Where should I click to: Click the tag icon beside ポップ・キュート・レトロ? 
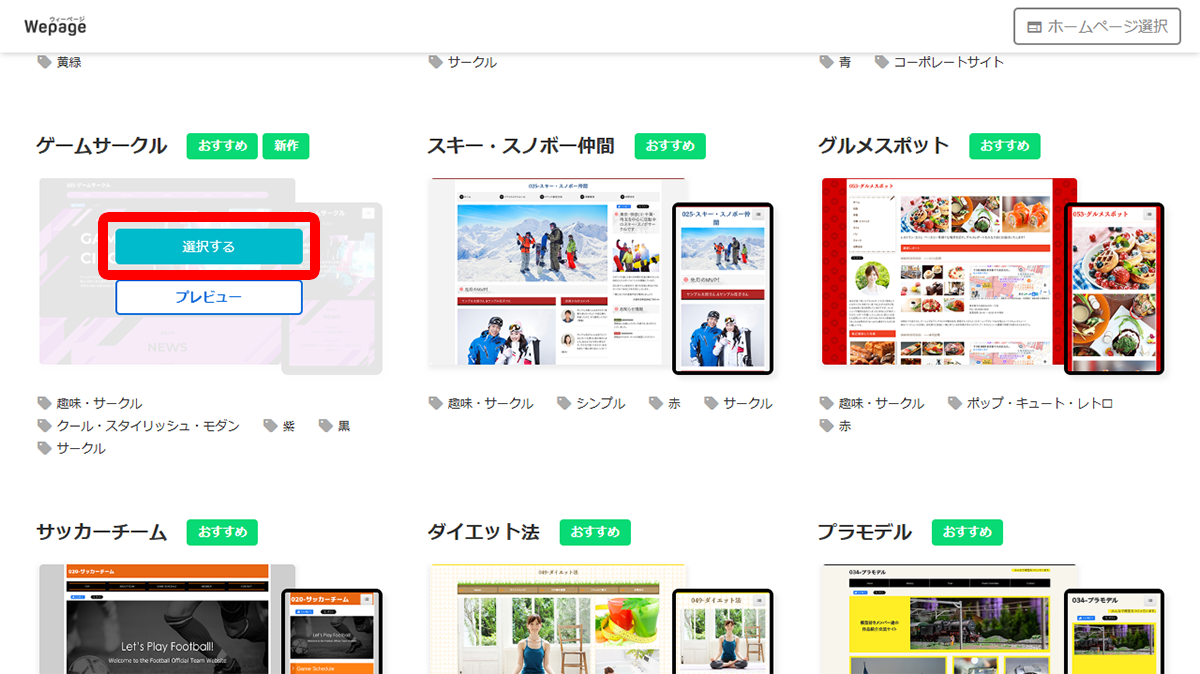pyautogui.click(x=953, y=402)
